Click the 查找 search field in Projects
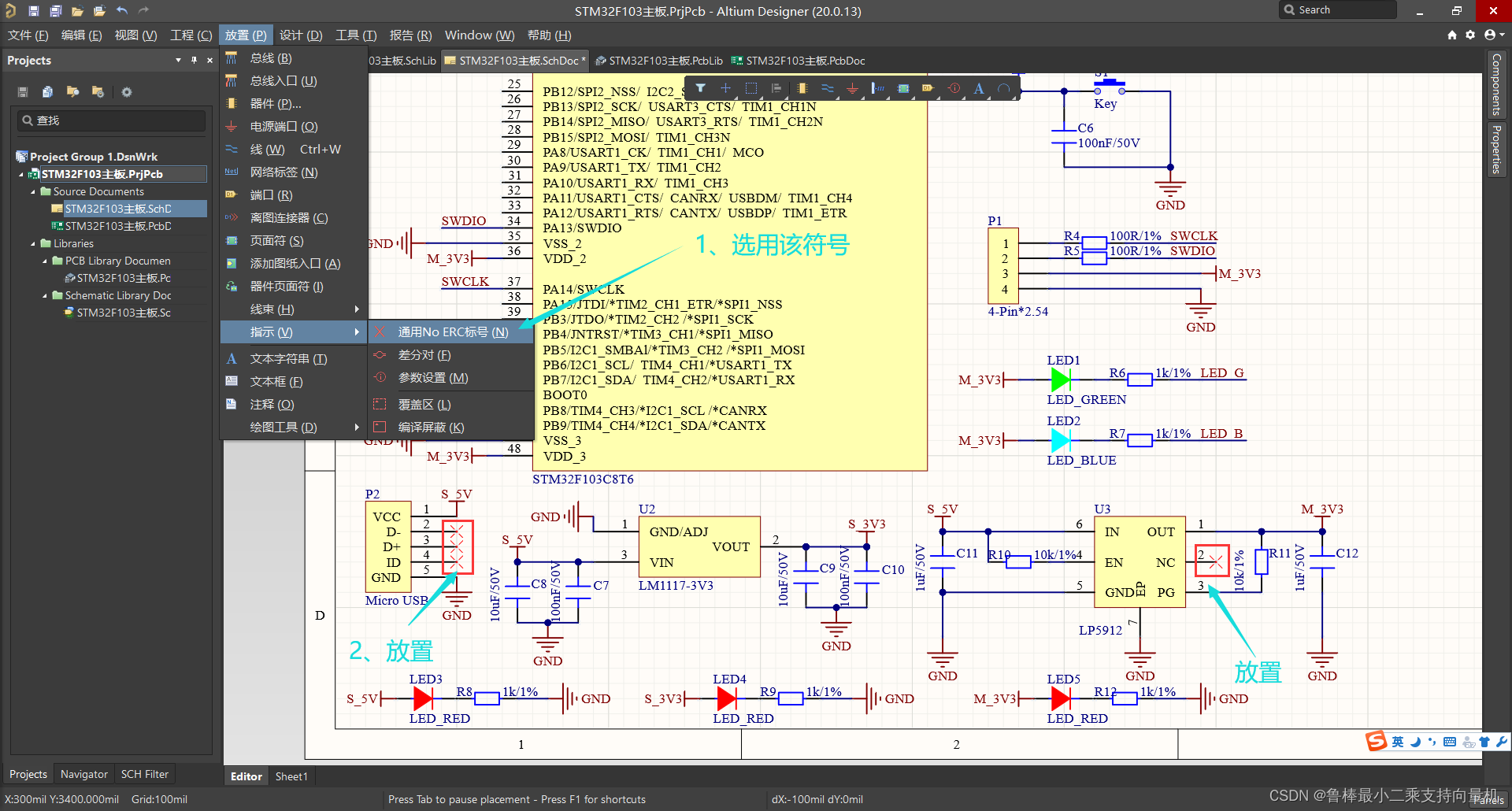Image resolution: width=1512 pixels, height=811 pixels. [x=112, y=120]
